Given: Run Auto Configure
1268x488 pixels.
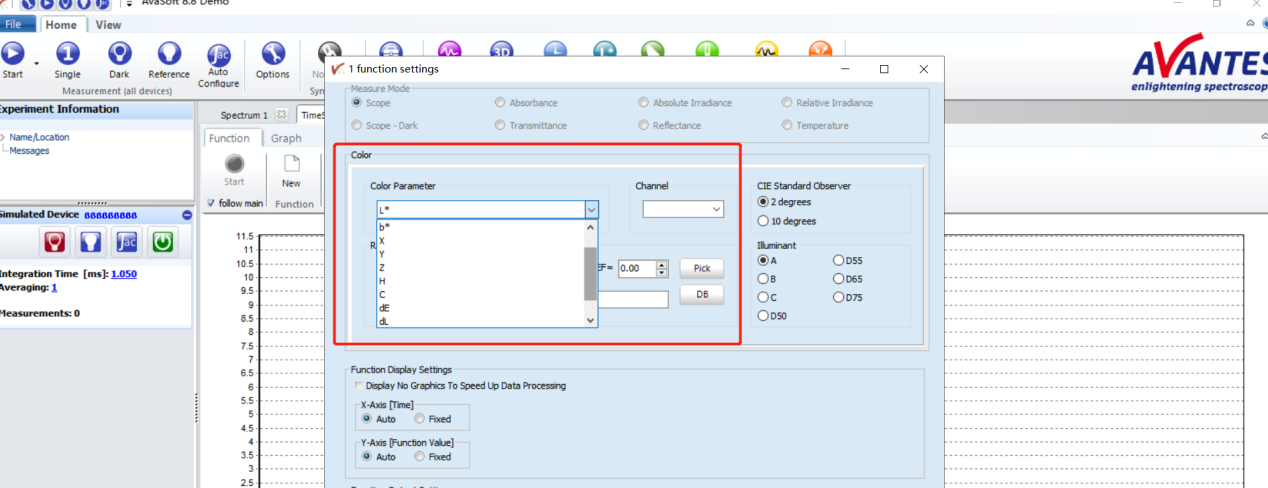Looking at the screenshot, I should pos(218,58).
